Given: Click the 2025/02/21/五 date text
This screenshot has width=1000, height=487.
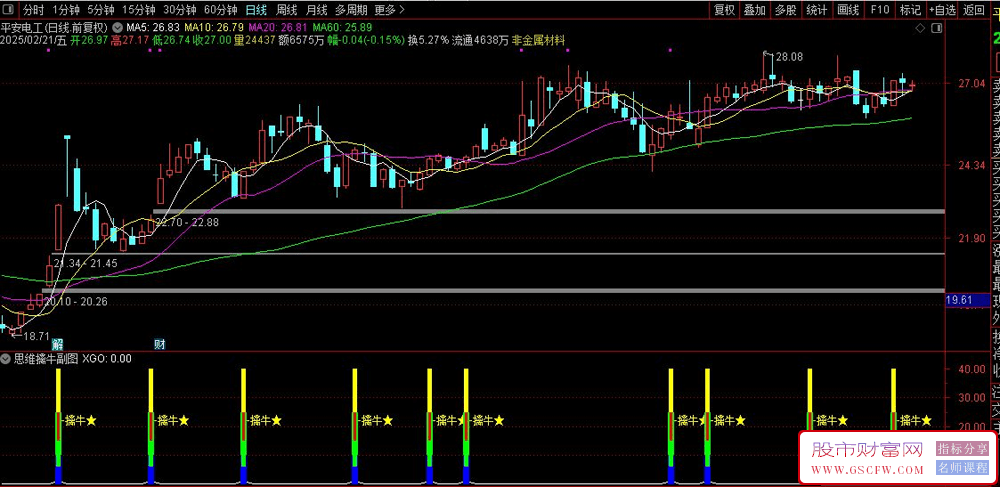Looking at the screenshot, I should 34,40.
